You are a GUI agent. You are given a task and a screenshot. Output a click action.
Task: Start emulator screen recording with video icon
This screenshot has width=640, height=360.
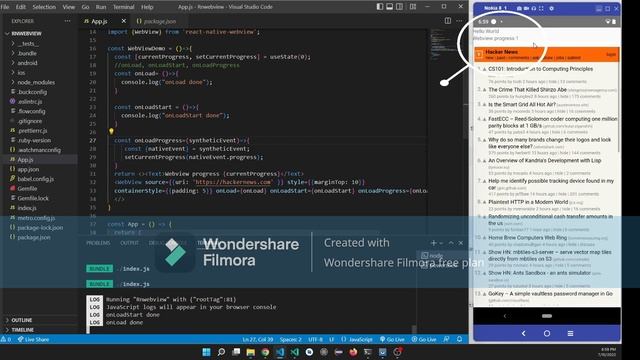pos(526,8)
